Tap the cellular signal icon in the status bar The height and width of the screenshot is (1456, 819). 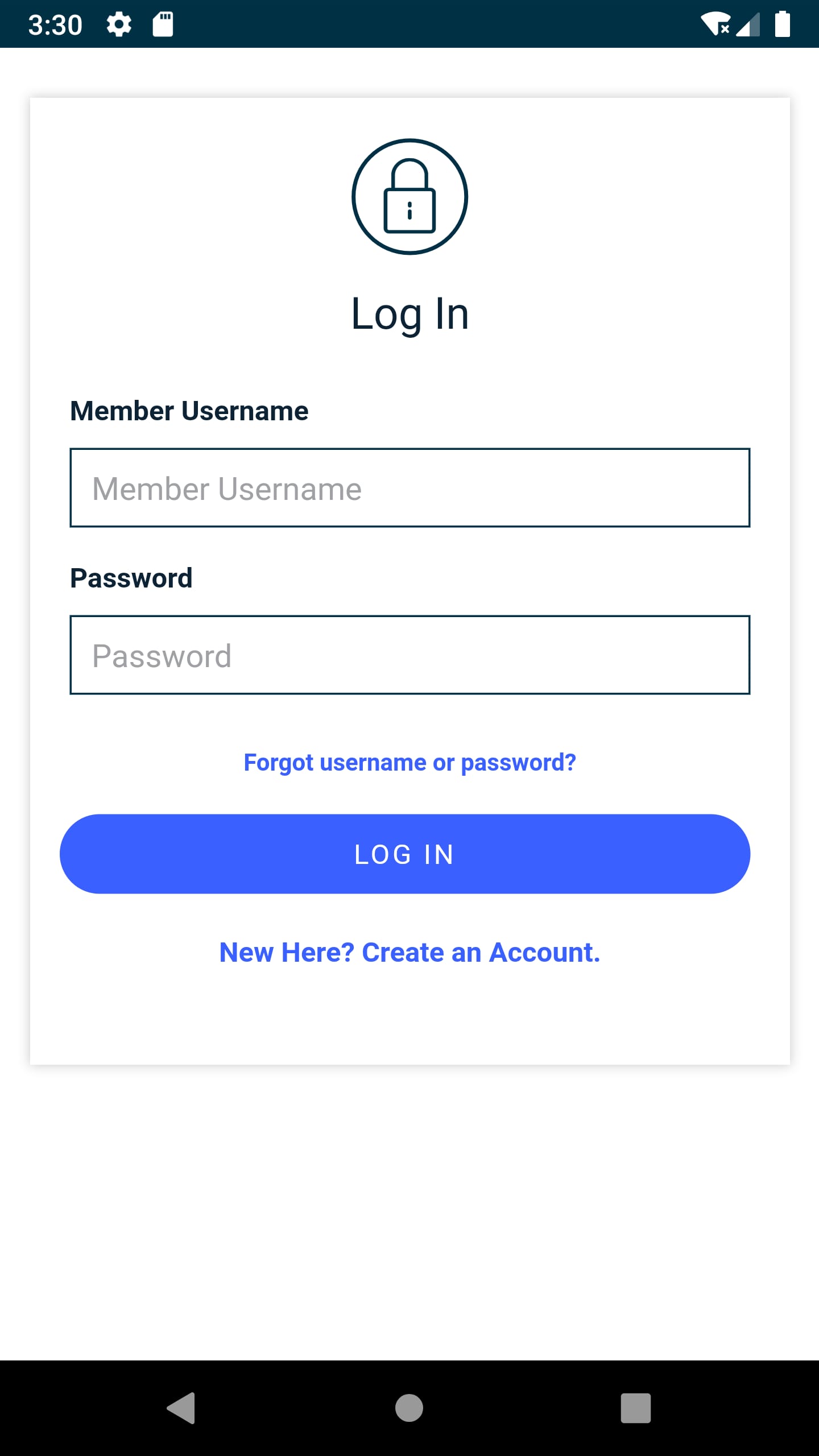748,24
